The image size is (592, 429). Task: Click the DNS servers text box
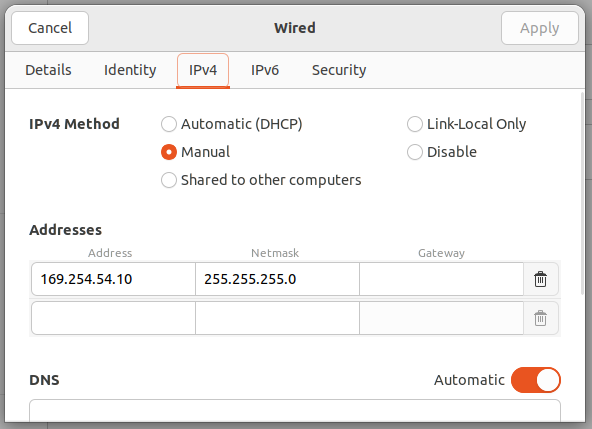[x=295, y=411]
